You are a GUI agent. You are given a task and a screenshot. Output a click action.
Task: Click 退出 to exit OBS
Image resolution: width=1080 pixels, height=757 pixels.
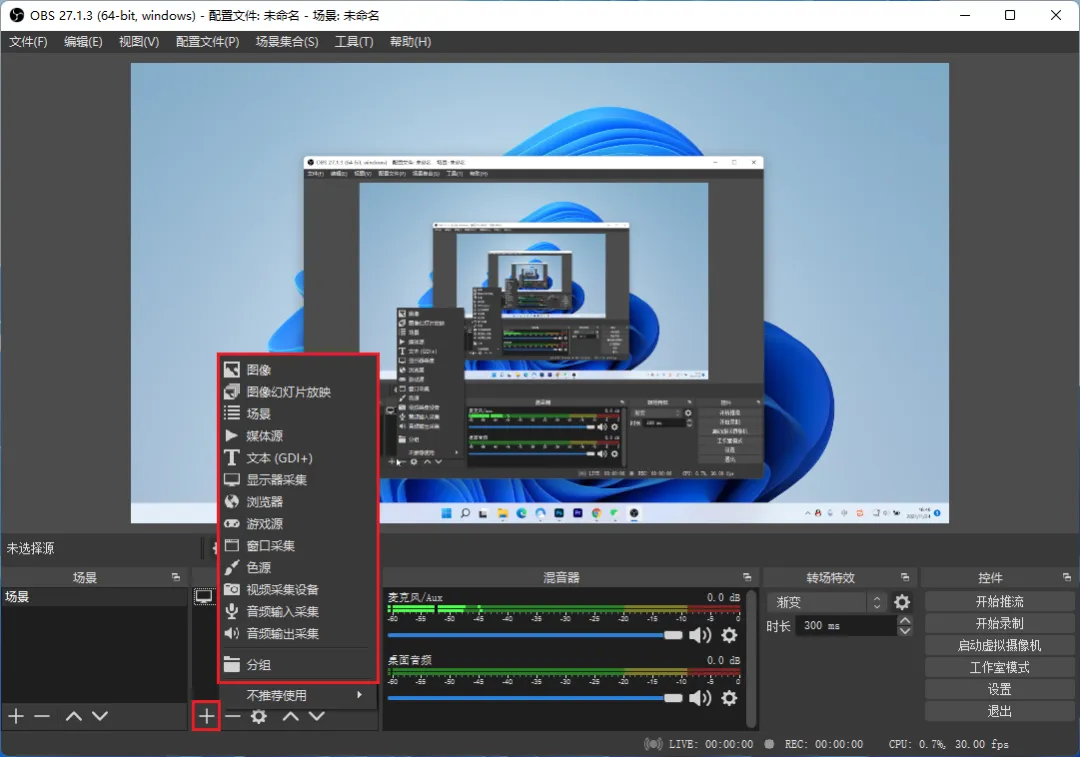(x=999, y=712)
